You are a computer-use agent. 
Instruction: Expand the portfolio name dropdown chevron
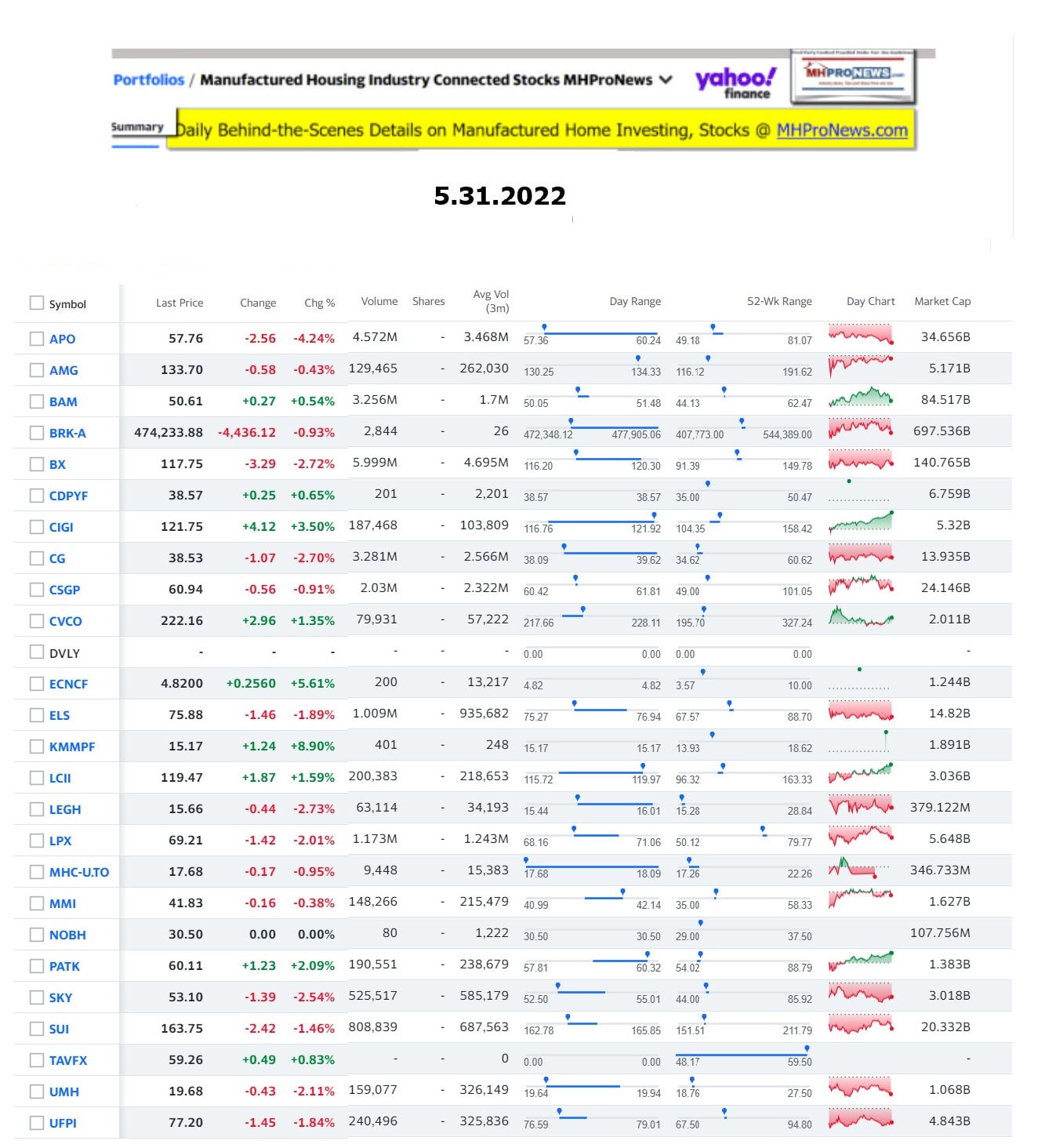tap(666, 80)
